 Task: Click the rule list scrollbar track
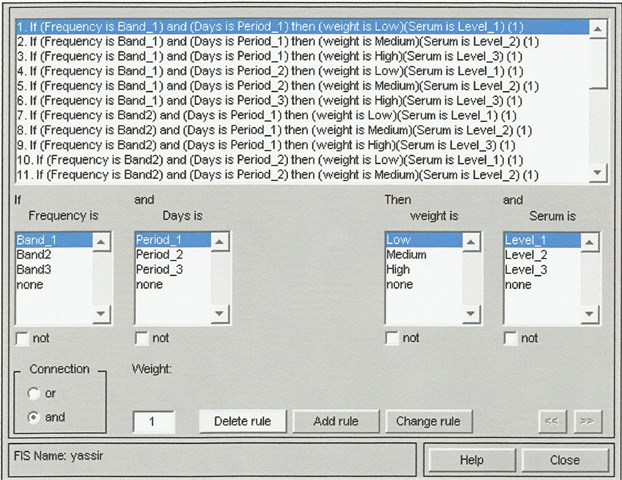pos(598,125)
